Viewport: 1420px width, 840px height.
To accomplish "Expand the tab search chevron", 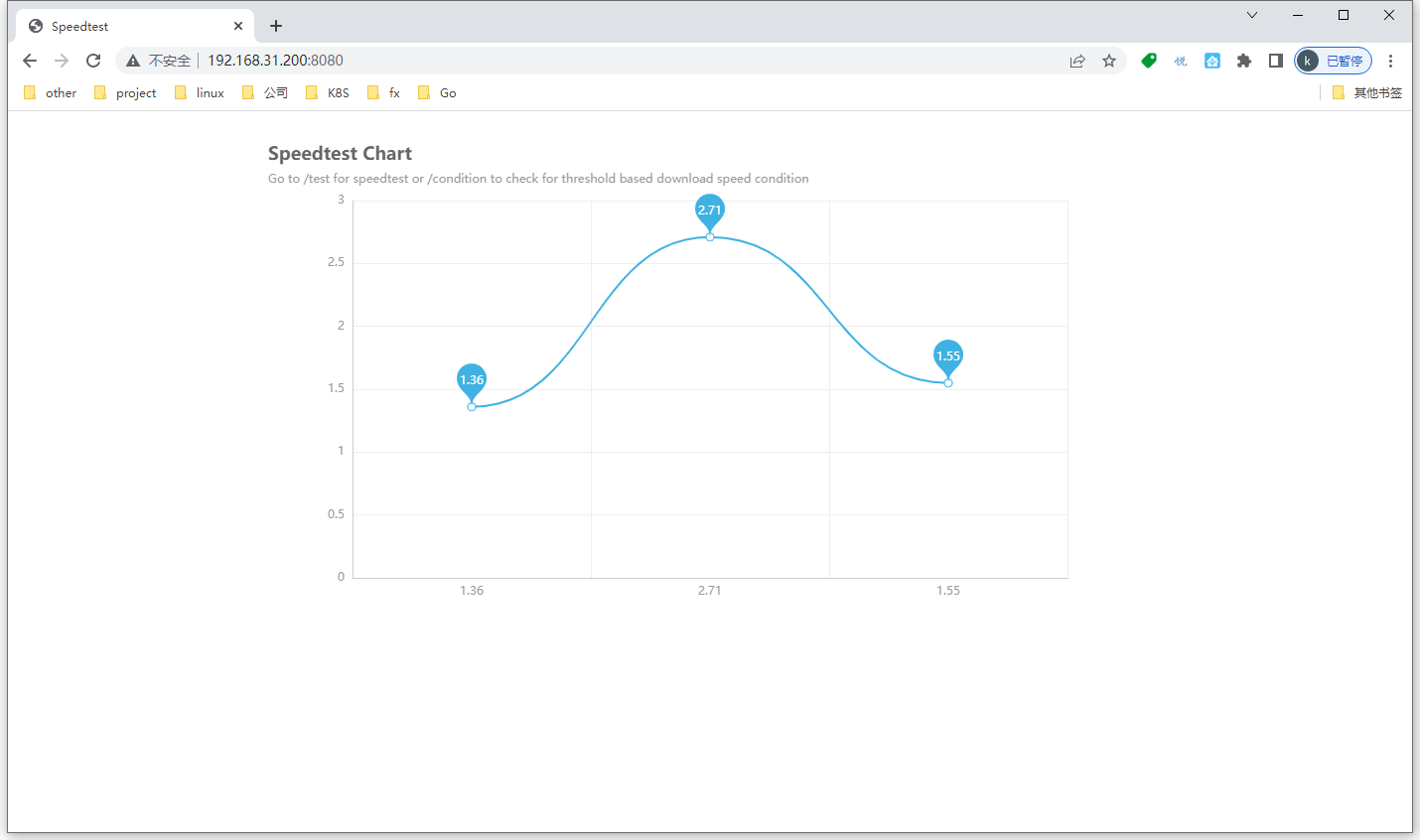I will click(1252, 15).
